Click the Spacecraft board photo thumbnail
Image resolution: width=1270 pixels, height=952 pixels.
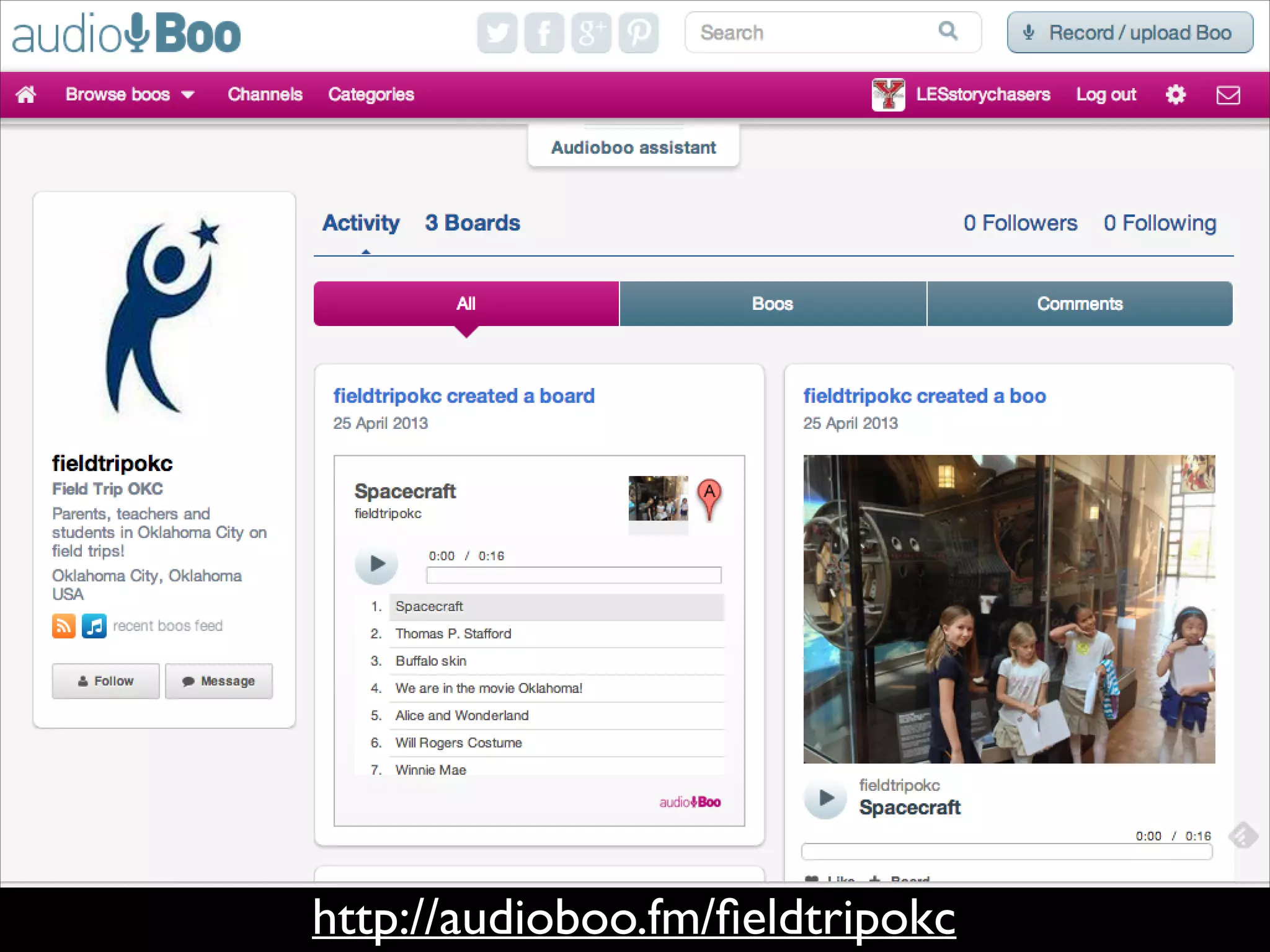click(658, 498)
